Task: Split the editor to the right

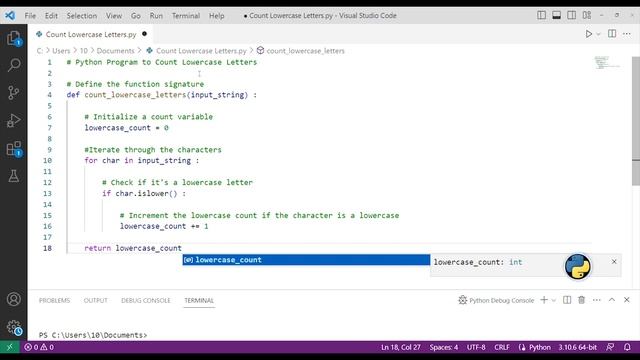Action: (x=612, y=34)
